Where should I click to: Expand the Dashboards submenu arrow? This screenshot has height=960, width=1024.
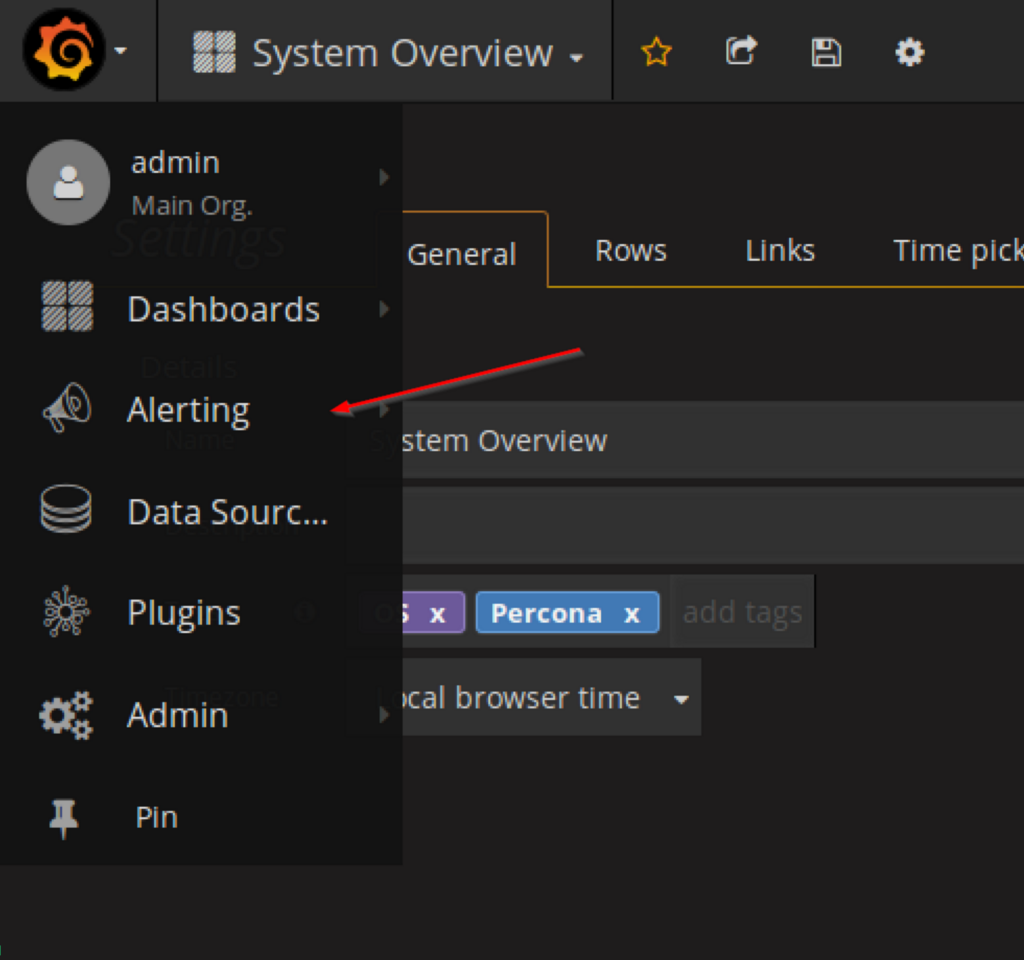384,310
